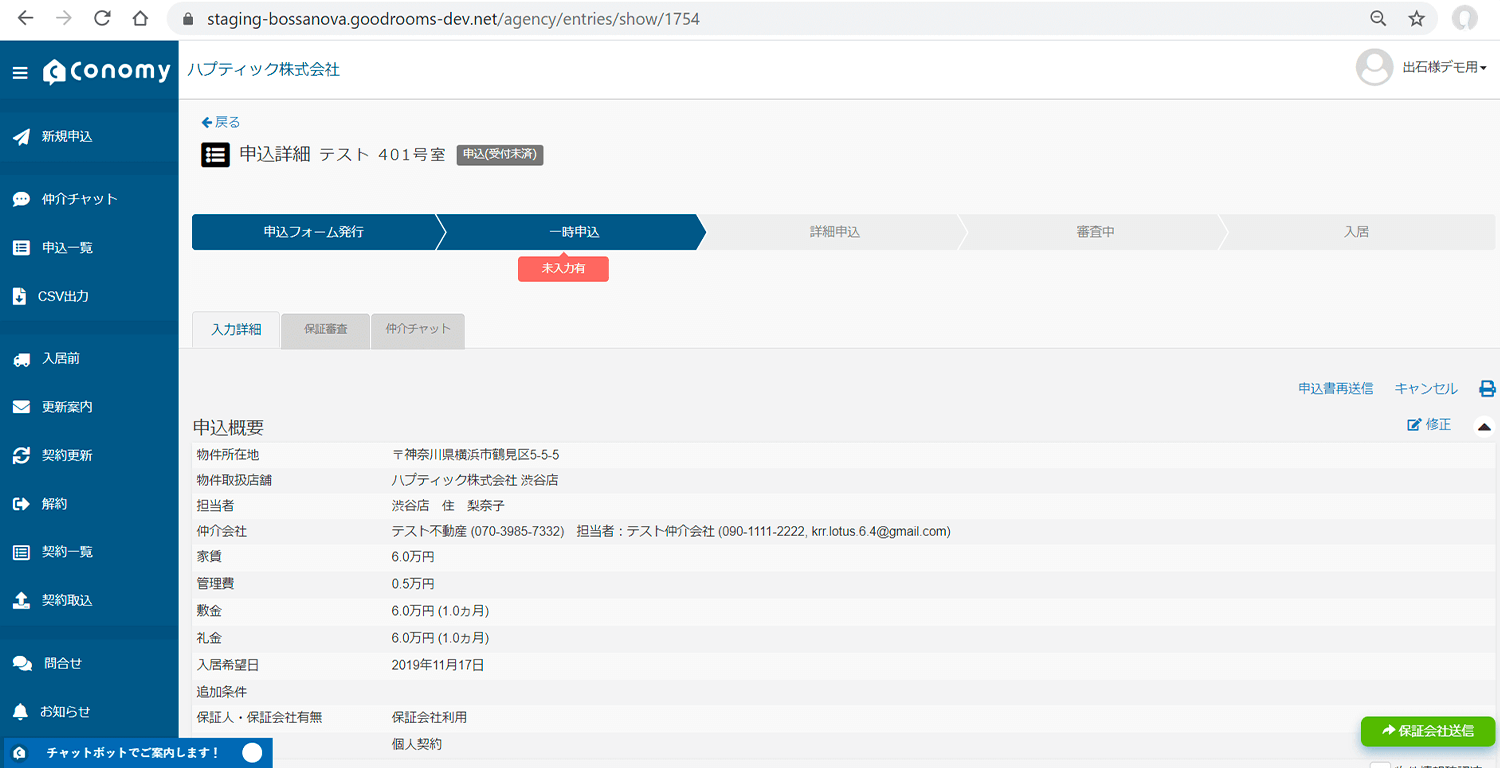Viewport: 1500px width, 768px height.
Task: Bookmark this page with the star icon
Action: click(1416, 19)
